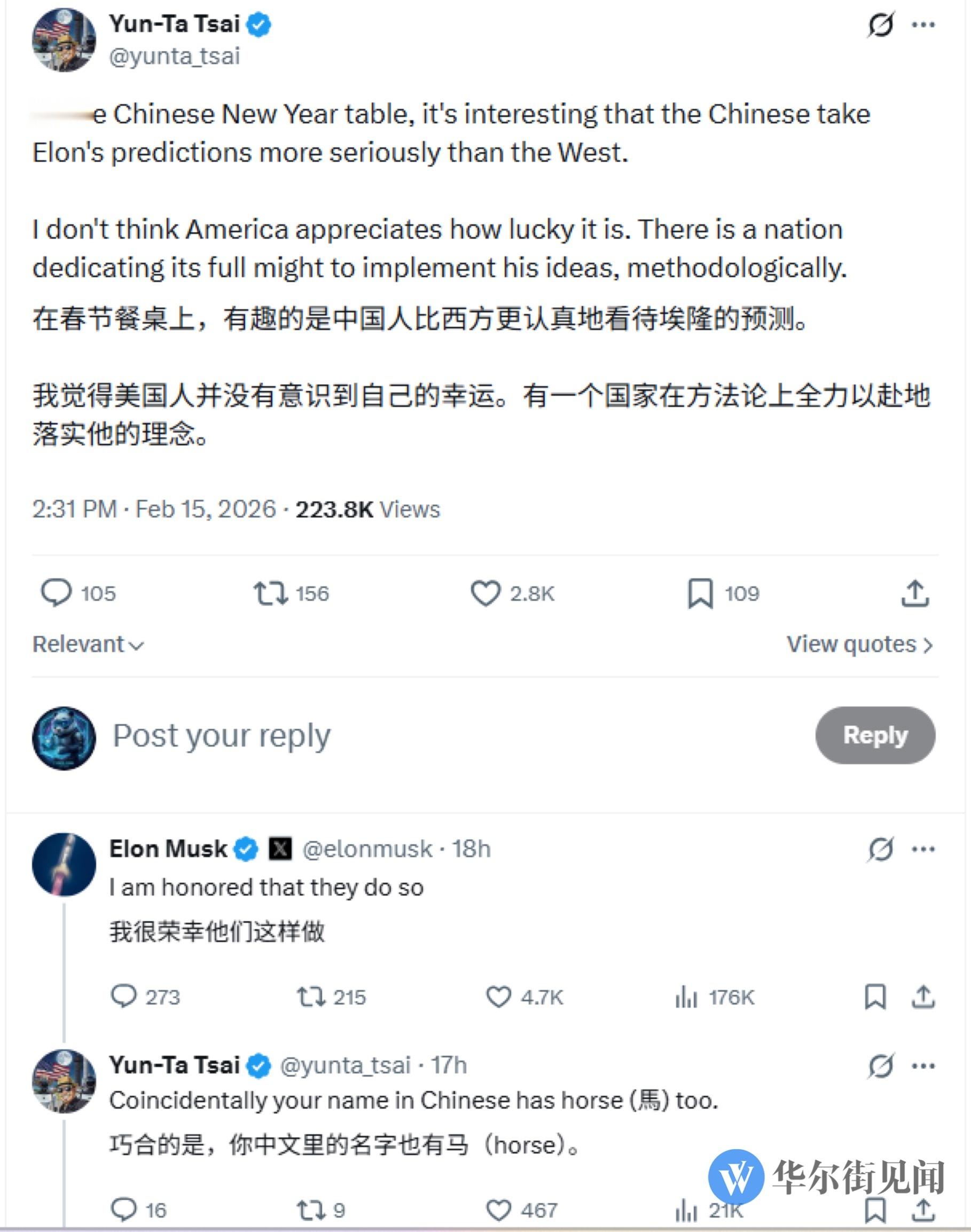Viewport: 971px width, 1232px height.
Task: Click the Post your reply field
Action: click(x=219, y=736)
